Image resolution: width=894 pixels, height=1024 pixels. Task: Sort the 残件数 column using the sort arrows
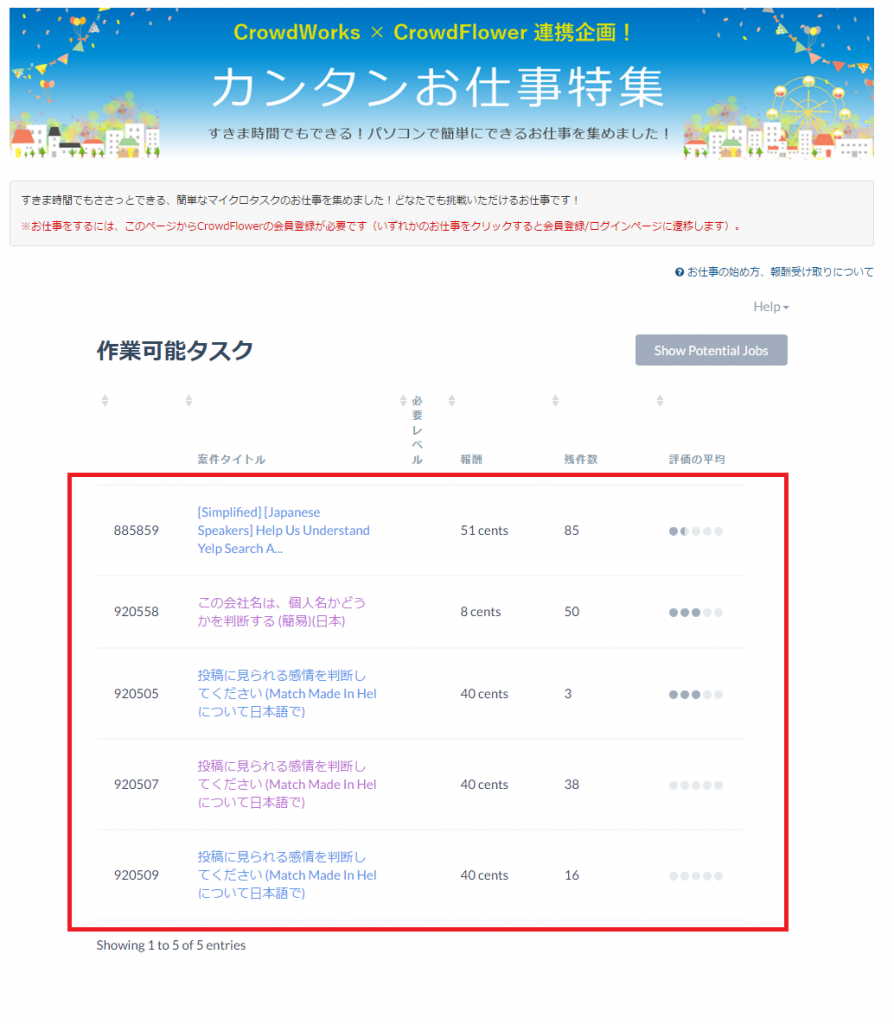pos(555,399)
